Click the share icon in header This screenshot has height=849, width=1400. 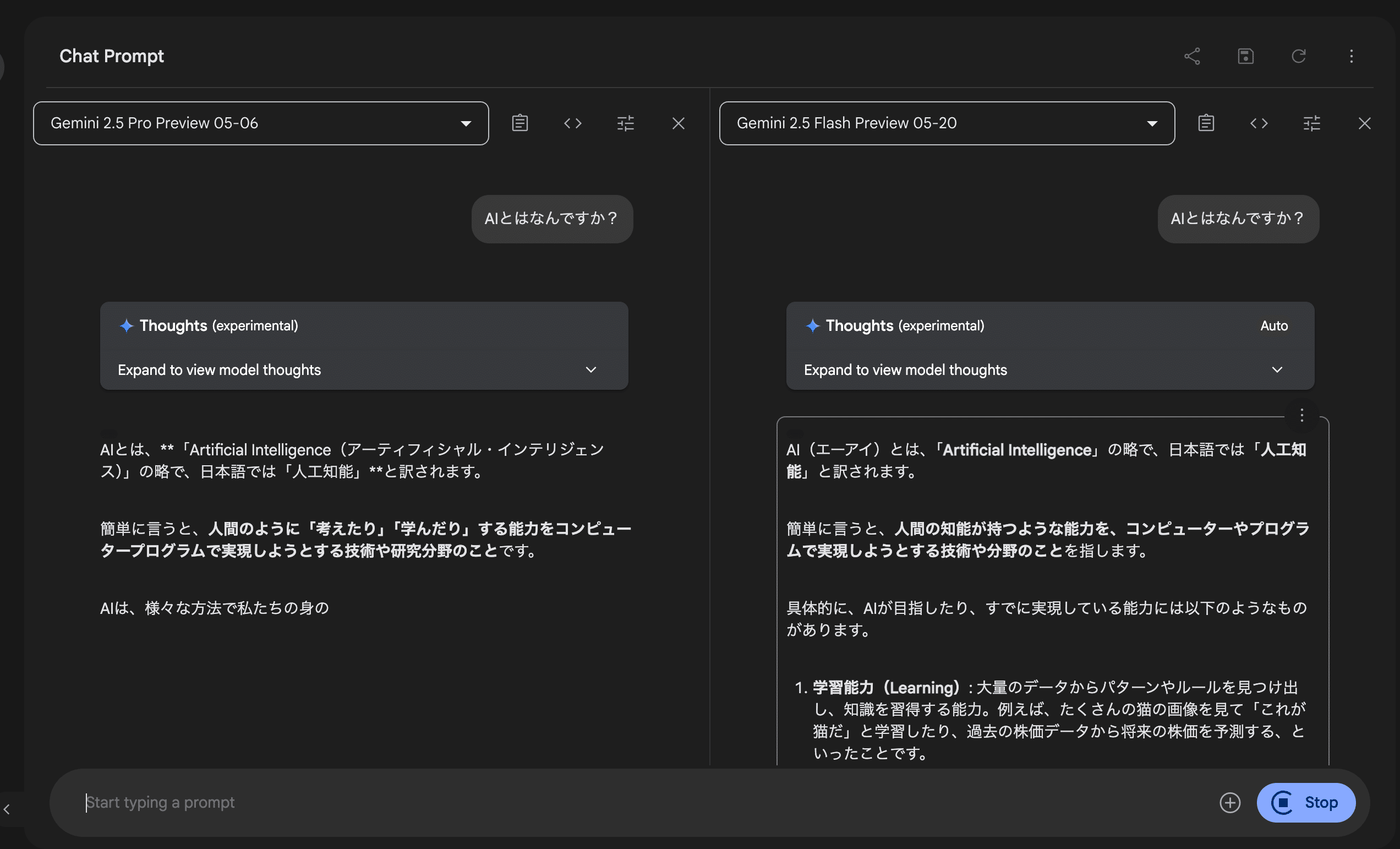click(x=1192, y=56)
